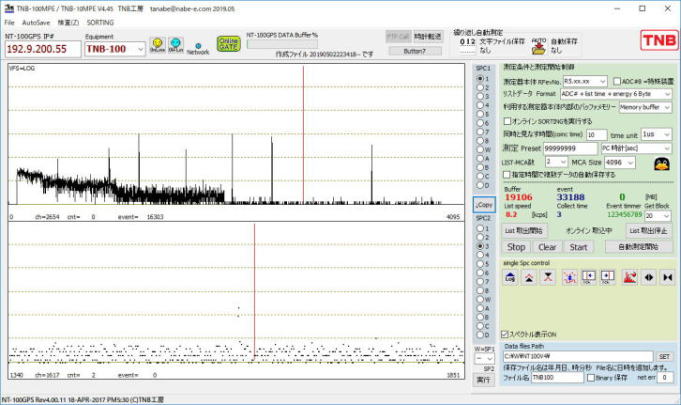
Task: Click the SET button for data files path
Action: click(664, 356)
